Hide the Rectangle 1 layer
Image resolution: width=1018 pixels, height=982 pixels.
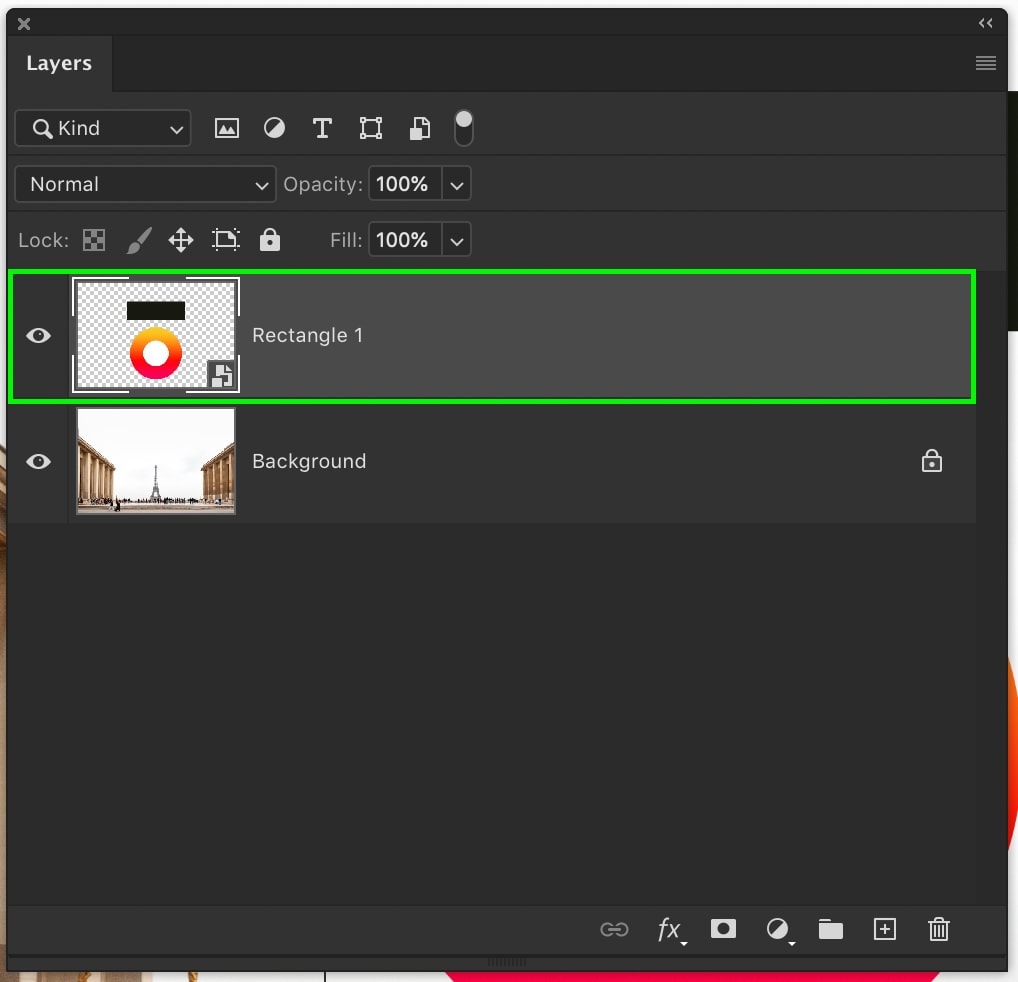(38, 336)
